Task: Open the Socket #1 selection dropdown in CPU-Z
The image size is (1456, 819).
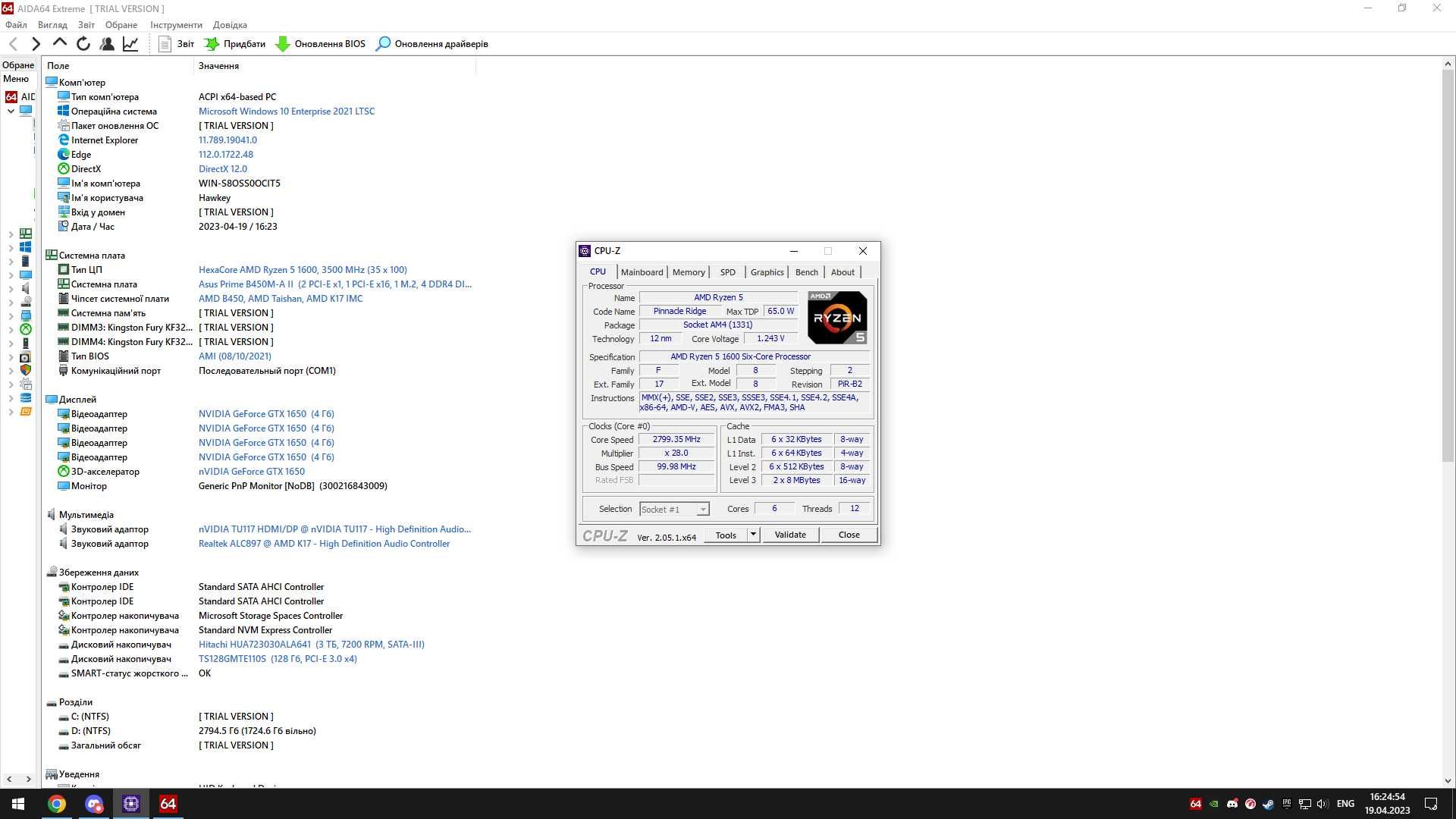Action: click(x=674, y=510)
